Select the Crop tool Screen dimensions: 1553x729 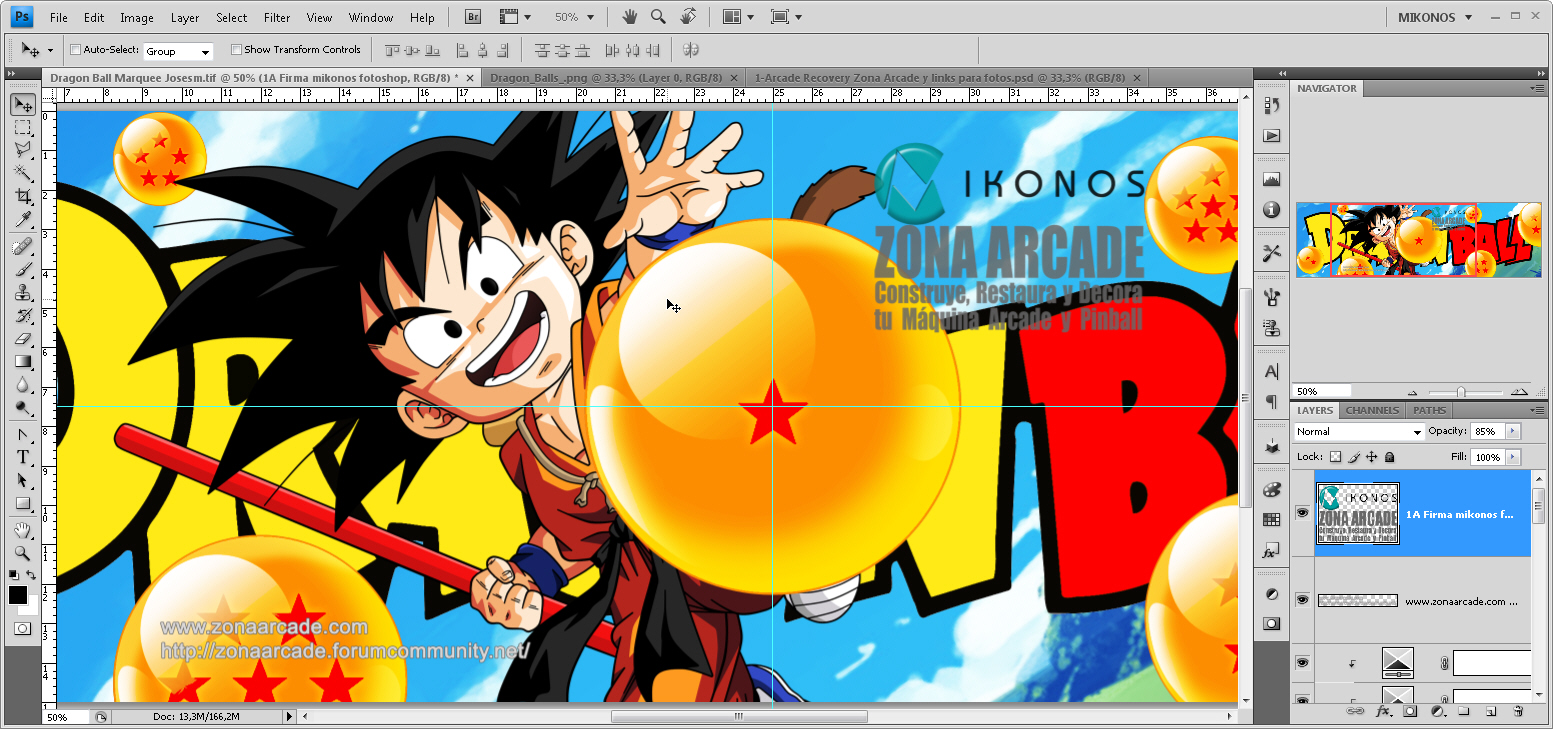(23, 196)
